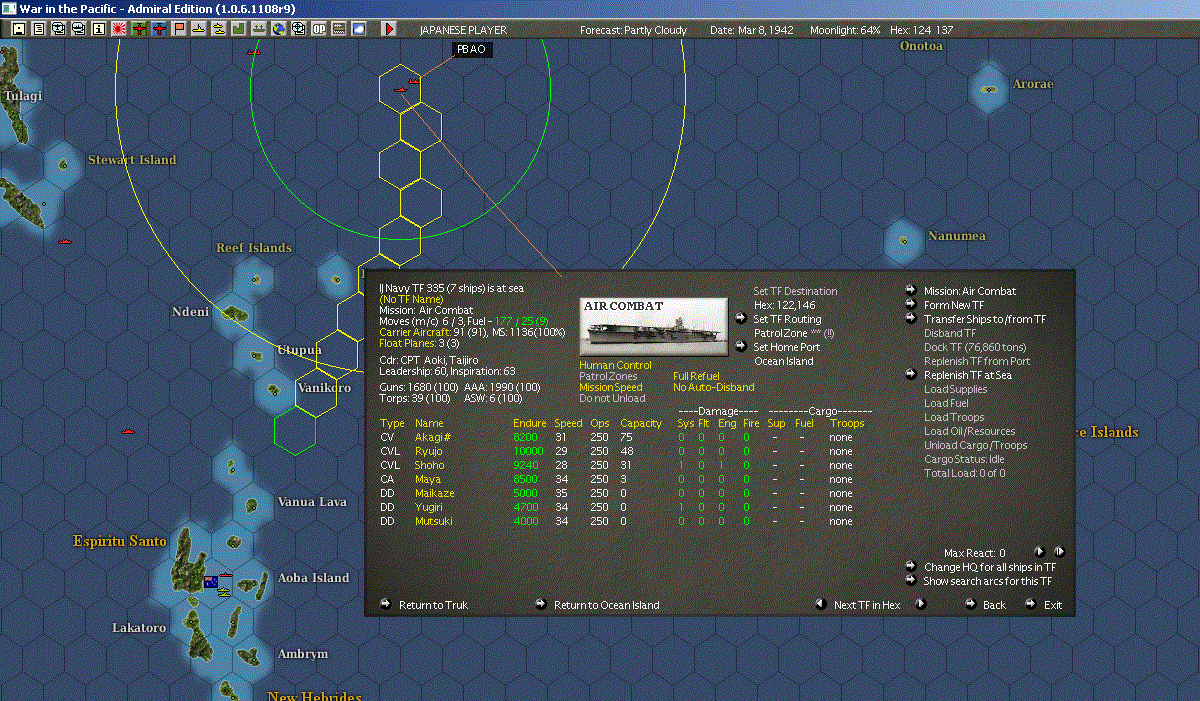The width and height of the screenshot is (1200, 701).
Task: Click the floppy disk save icon in toolbar
Action: coord(18,29)
